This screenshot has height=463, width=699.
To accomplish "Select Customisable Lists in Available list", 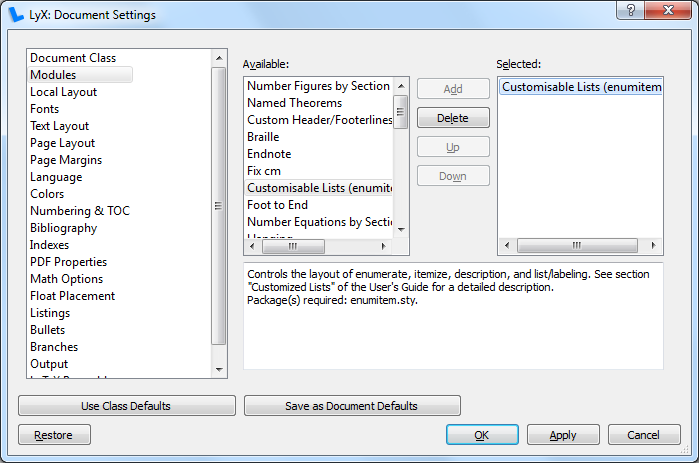I will tap(319, 188).
